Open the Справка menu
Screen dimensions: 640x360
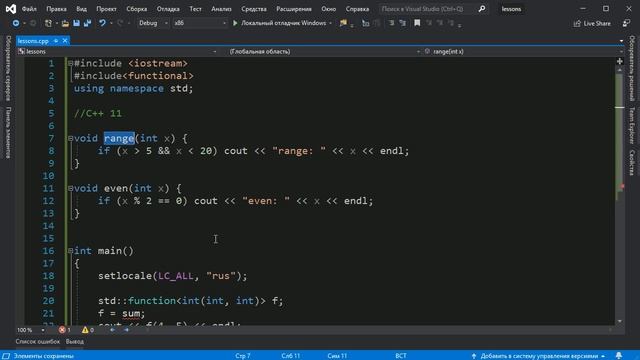coord(357,9)
